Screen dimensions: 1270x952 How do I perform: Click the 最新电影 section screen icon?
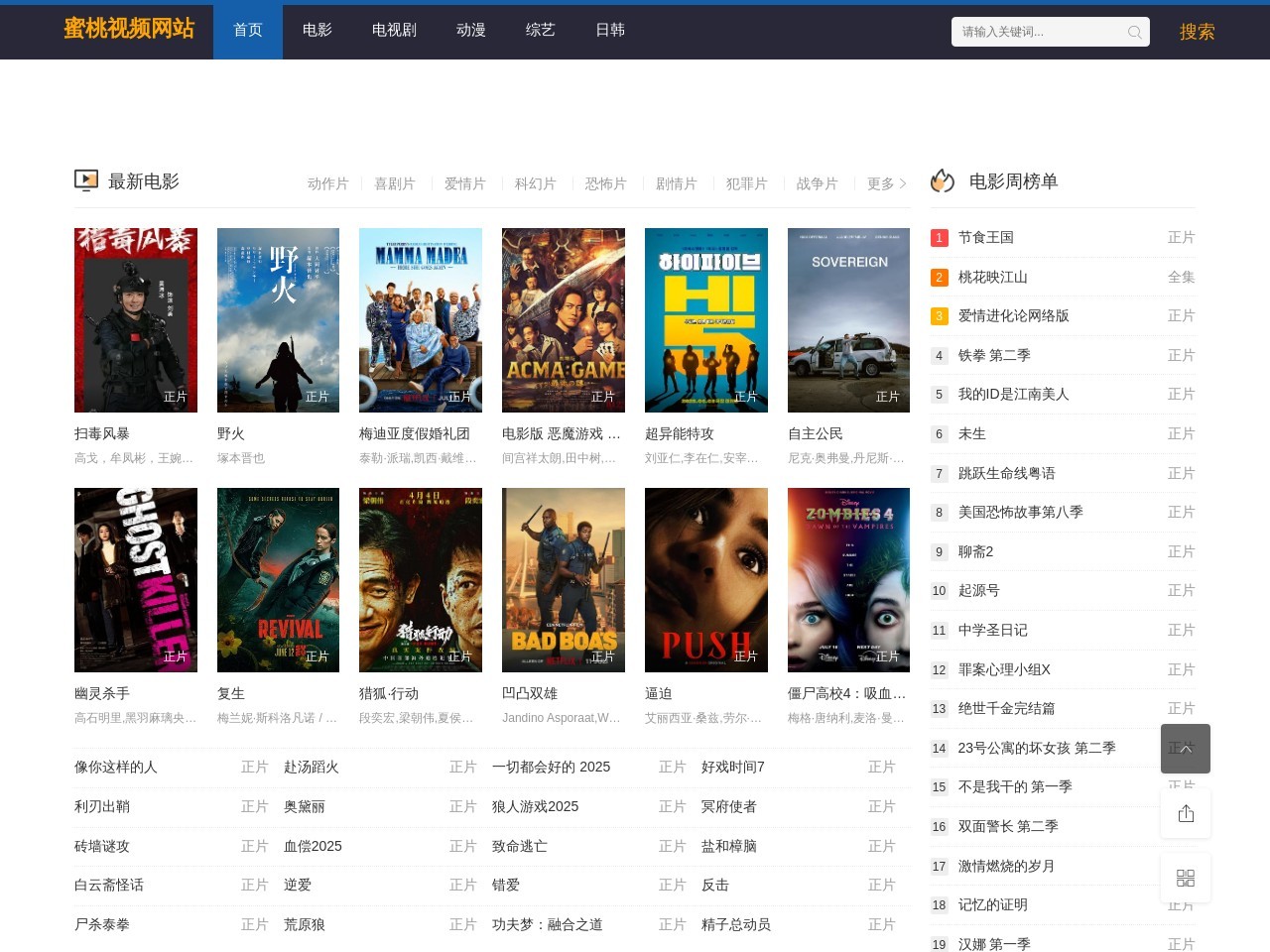86,180
